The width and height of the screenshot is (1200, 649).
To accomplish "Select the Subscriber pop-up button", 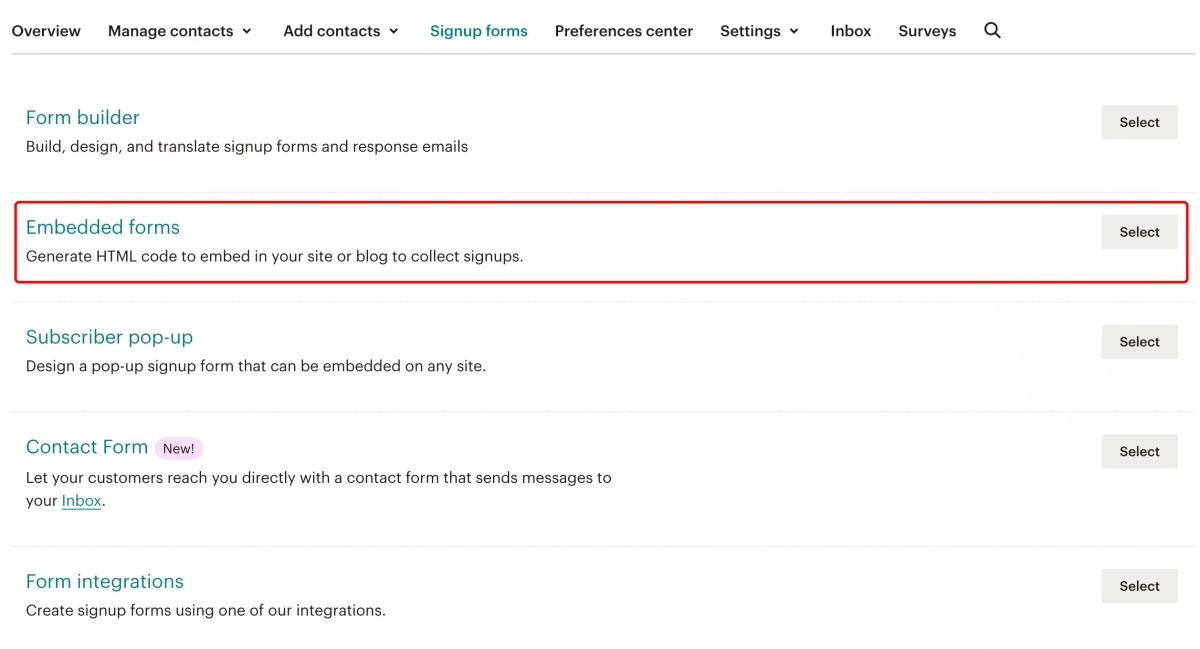I will (x=1139, y=342).
